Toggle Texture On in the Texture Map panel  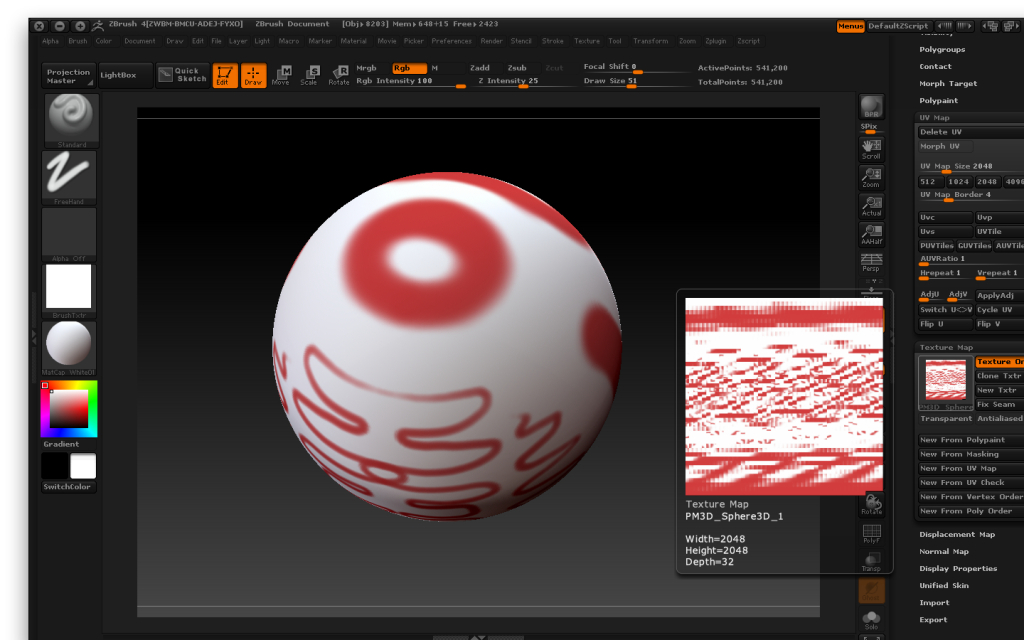999,361
